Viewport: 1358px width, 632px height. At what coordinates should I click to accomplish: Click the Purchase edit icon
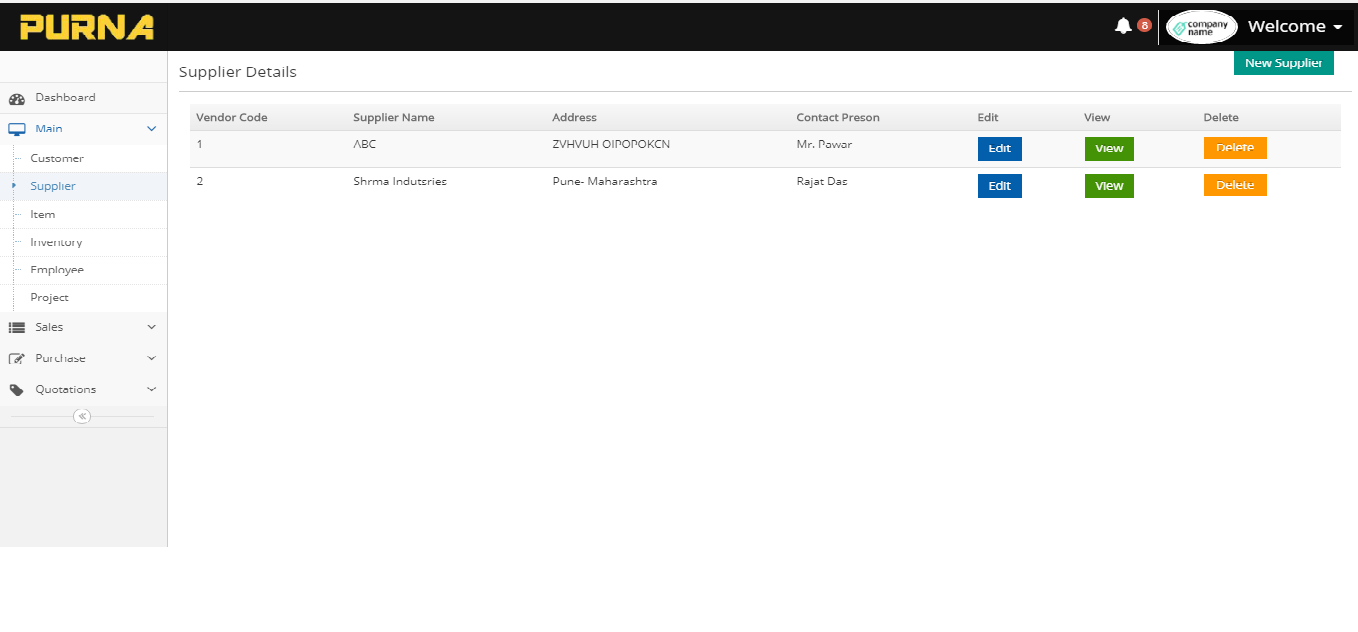point(17,359)
